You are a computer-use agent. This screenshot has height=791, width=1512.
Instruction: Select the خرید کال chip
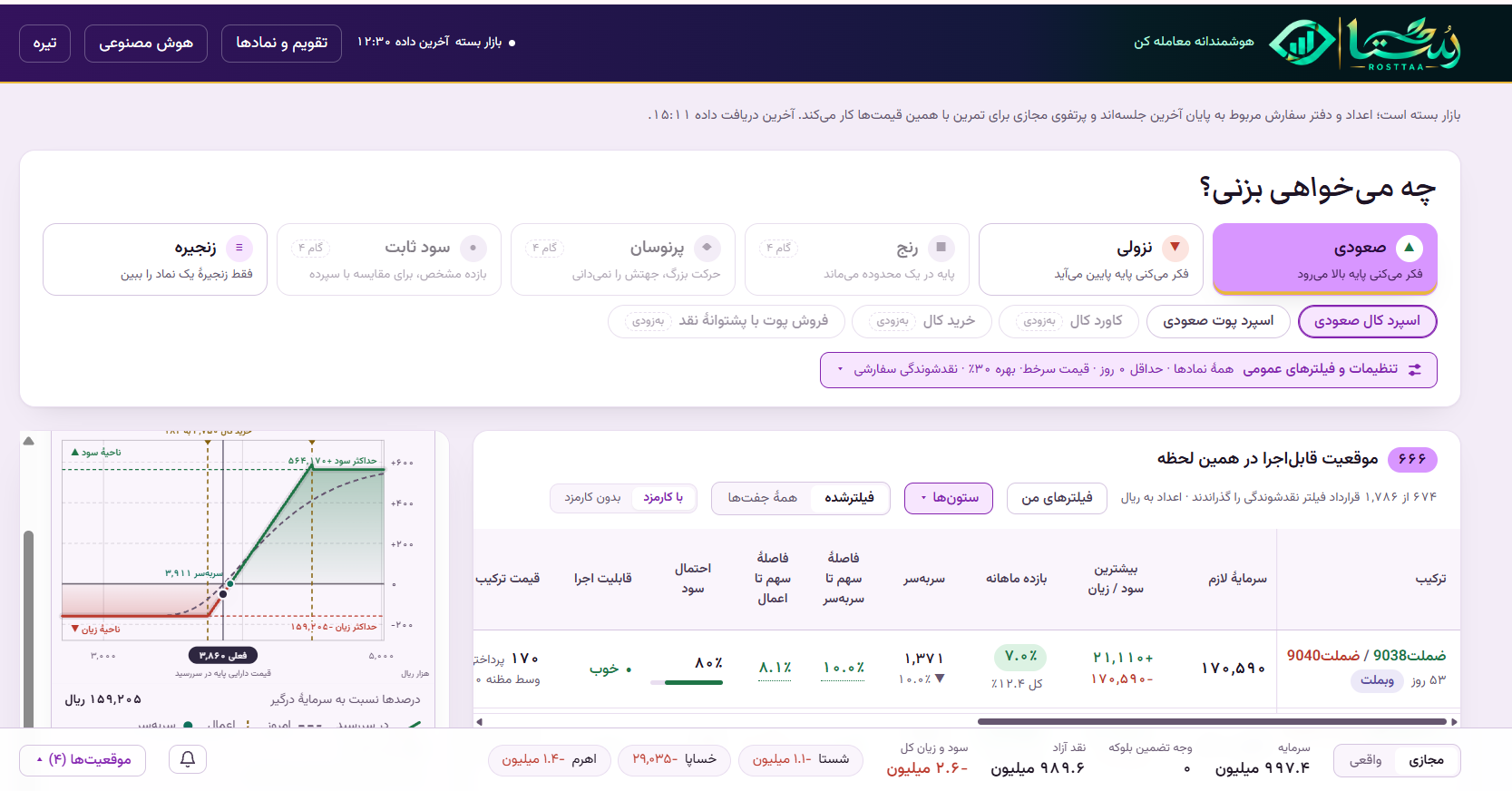coord(922,321)
